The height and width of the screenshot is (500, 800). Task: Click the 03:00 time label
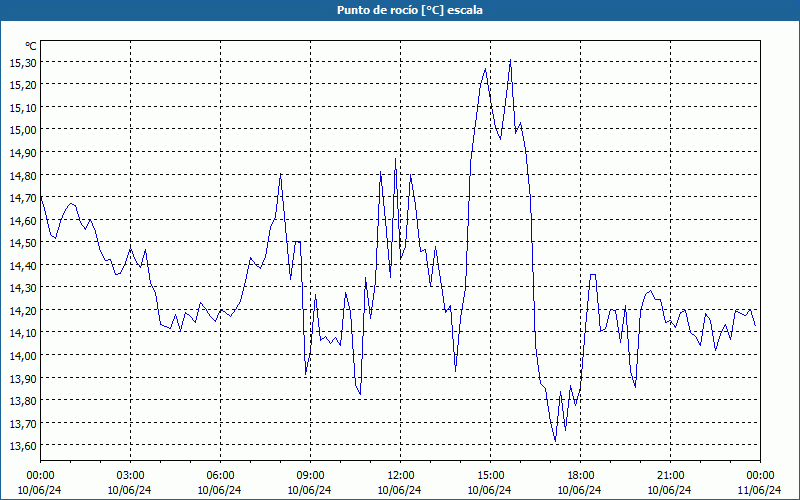[130, 475]
